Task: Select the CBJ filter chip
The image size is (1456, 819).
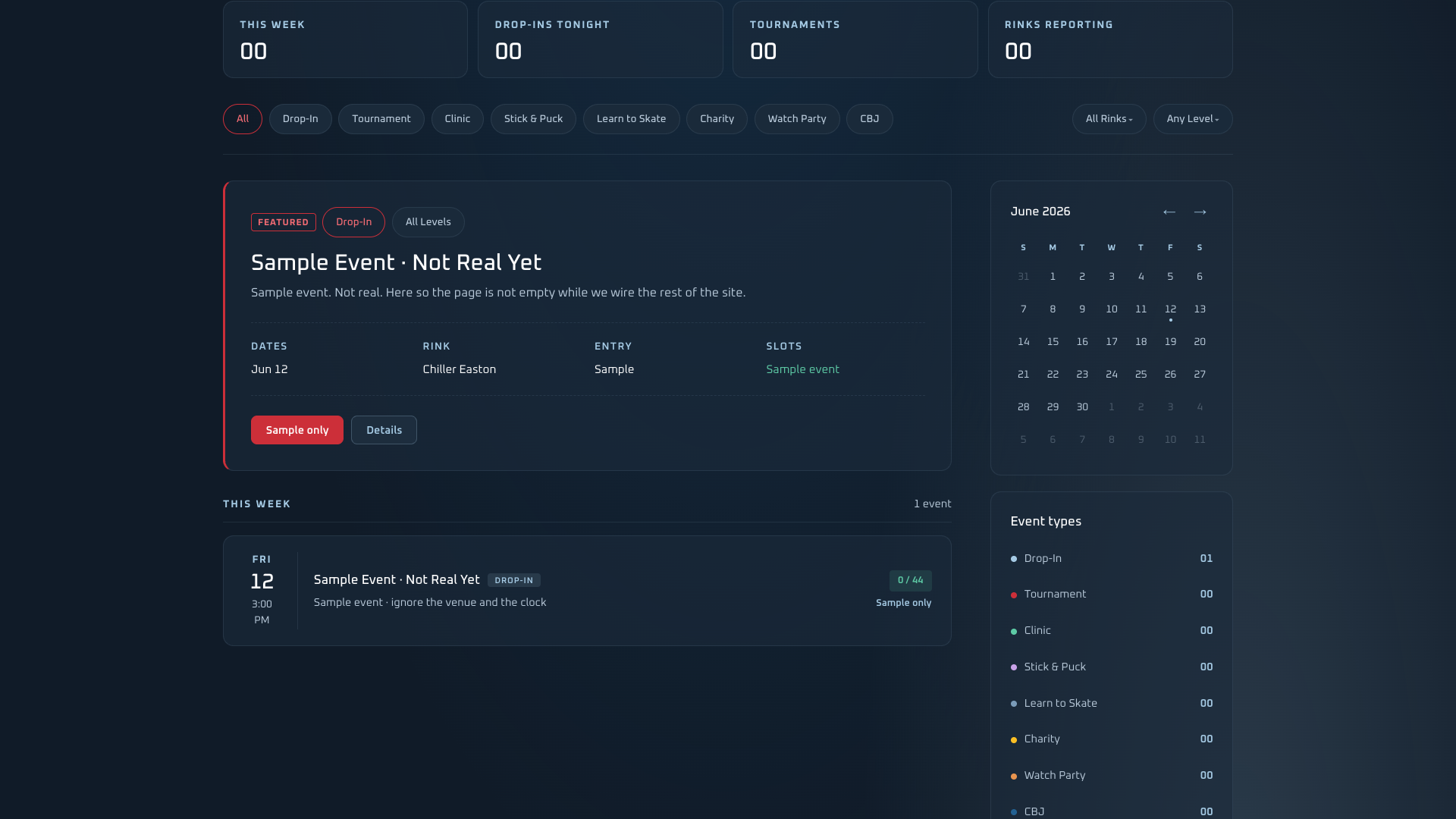Action: tap(870, 119)
